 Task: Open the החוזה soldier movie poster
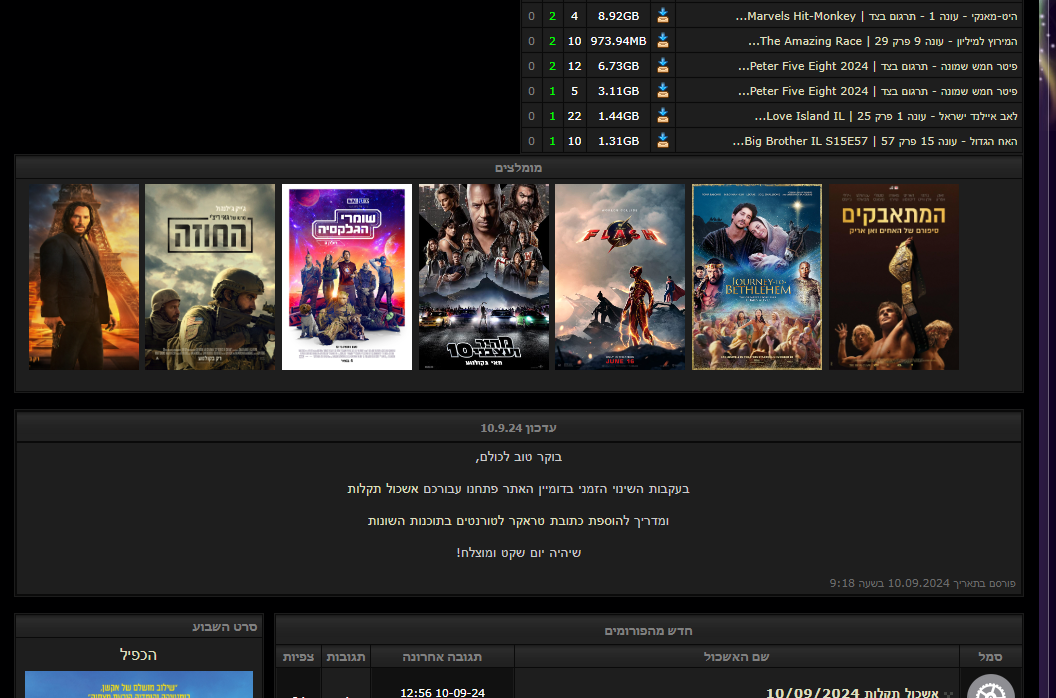tap(210, 277)
